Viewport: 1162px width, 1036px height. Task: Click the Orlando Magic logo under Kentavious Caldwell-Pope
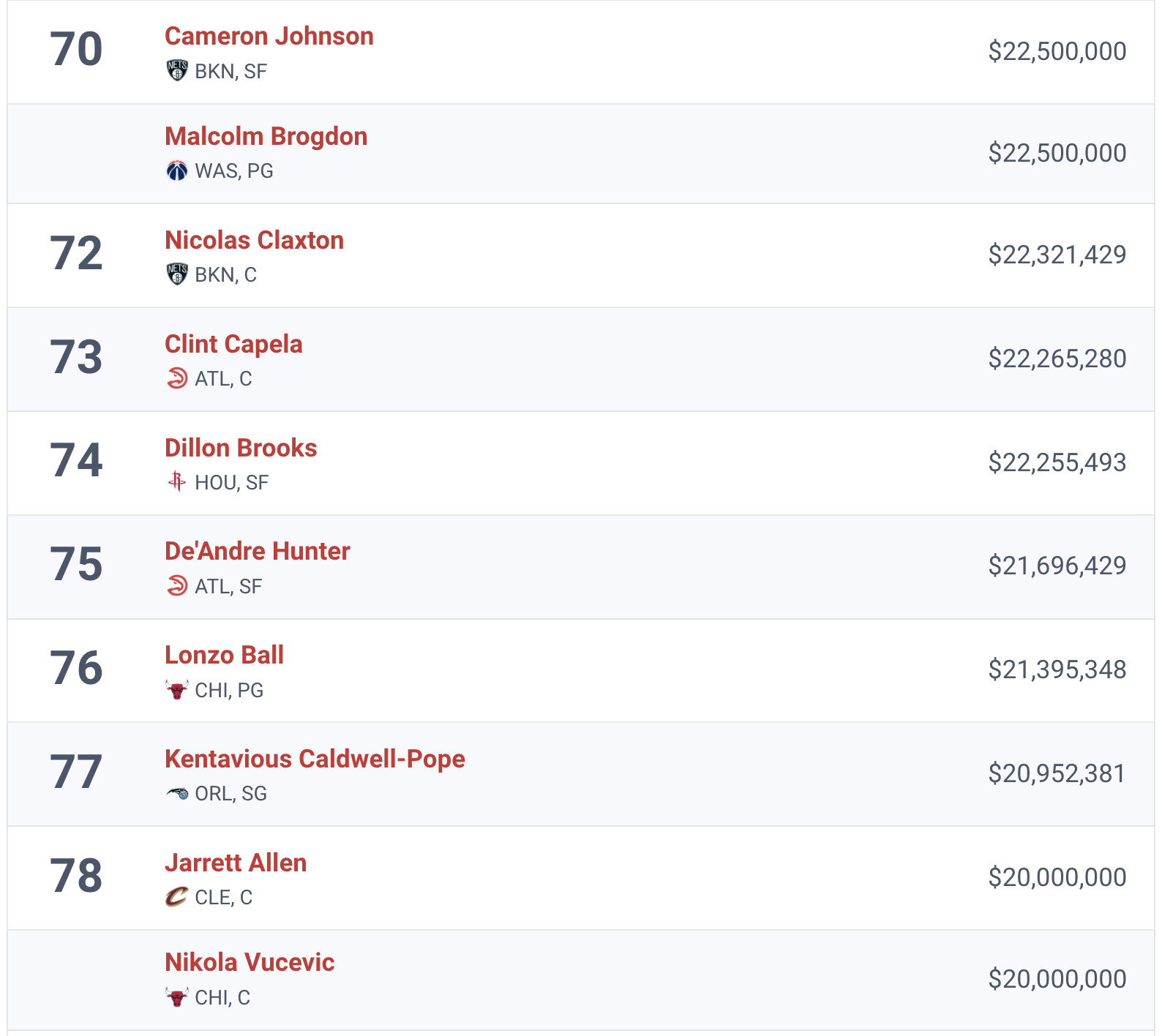pos(176,794)
